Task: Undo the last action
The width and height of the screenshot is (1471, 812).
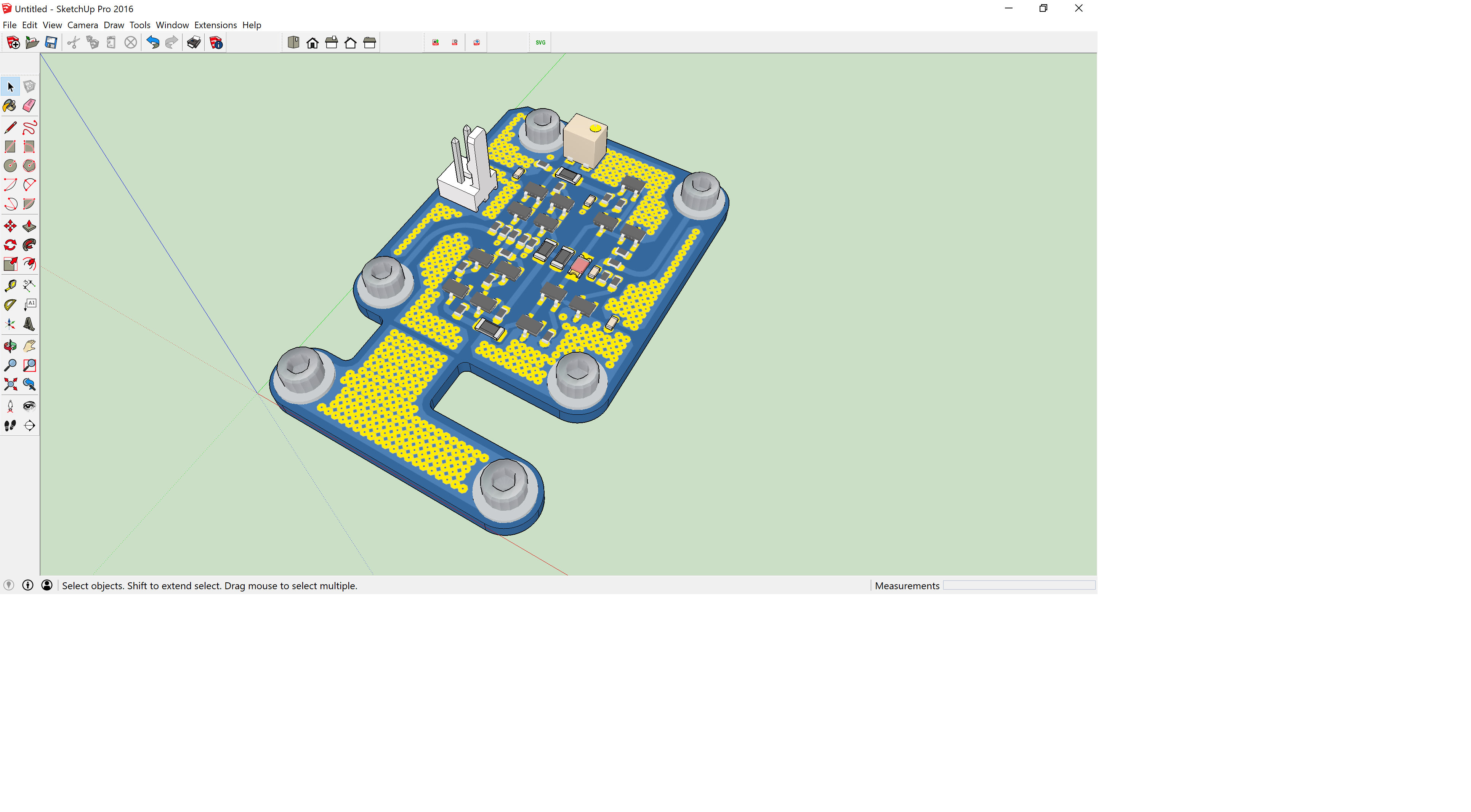Action: [152, 43]
